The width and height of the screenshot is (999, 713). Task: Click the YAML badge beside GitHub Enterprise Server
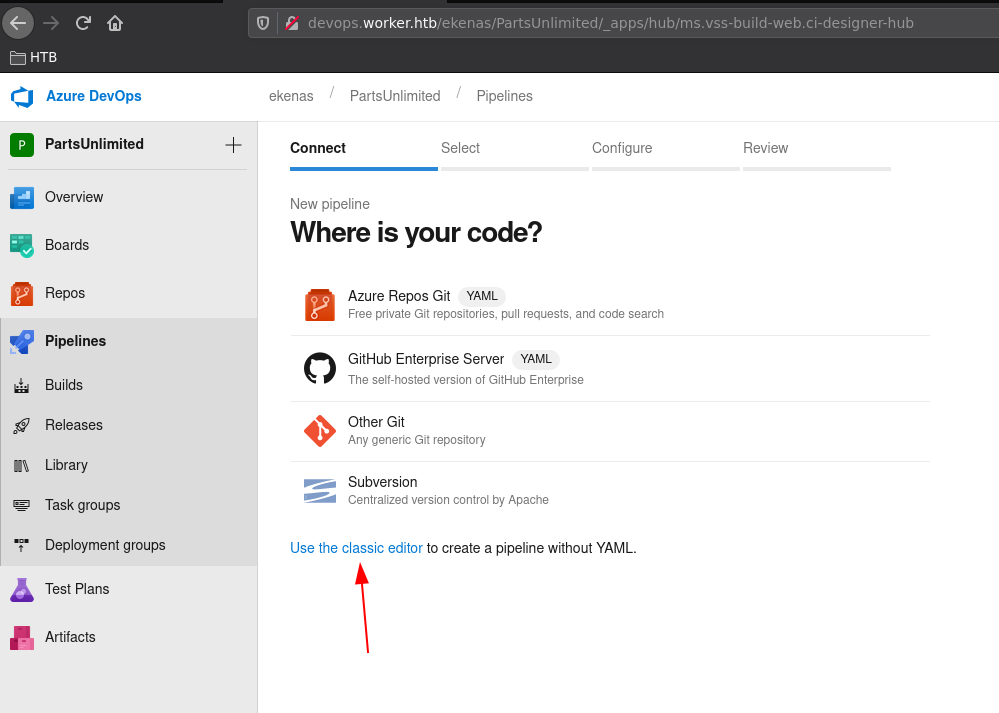coord(536,359)
